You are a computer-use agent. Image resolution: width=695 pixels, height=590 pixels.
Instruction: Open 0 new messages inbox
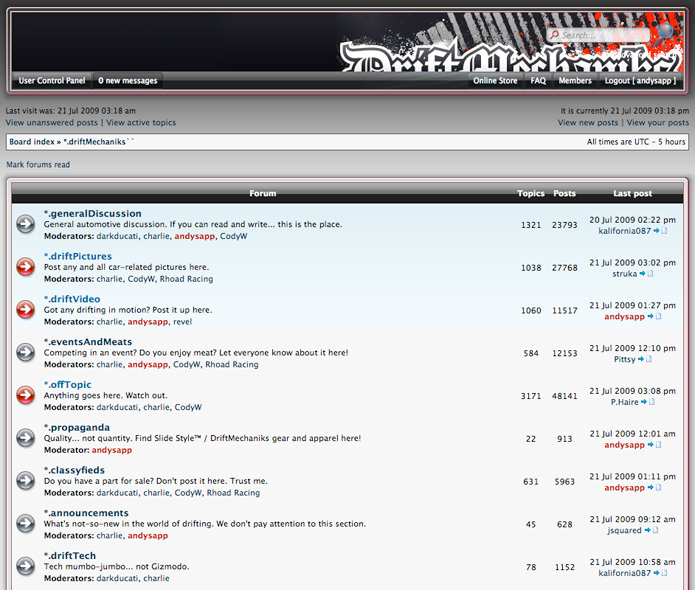(128, 81)
